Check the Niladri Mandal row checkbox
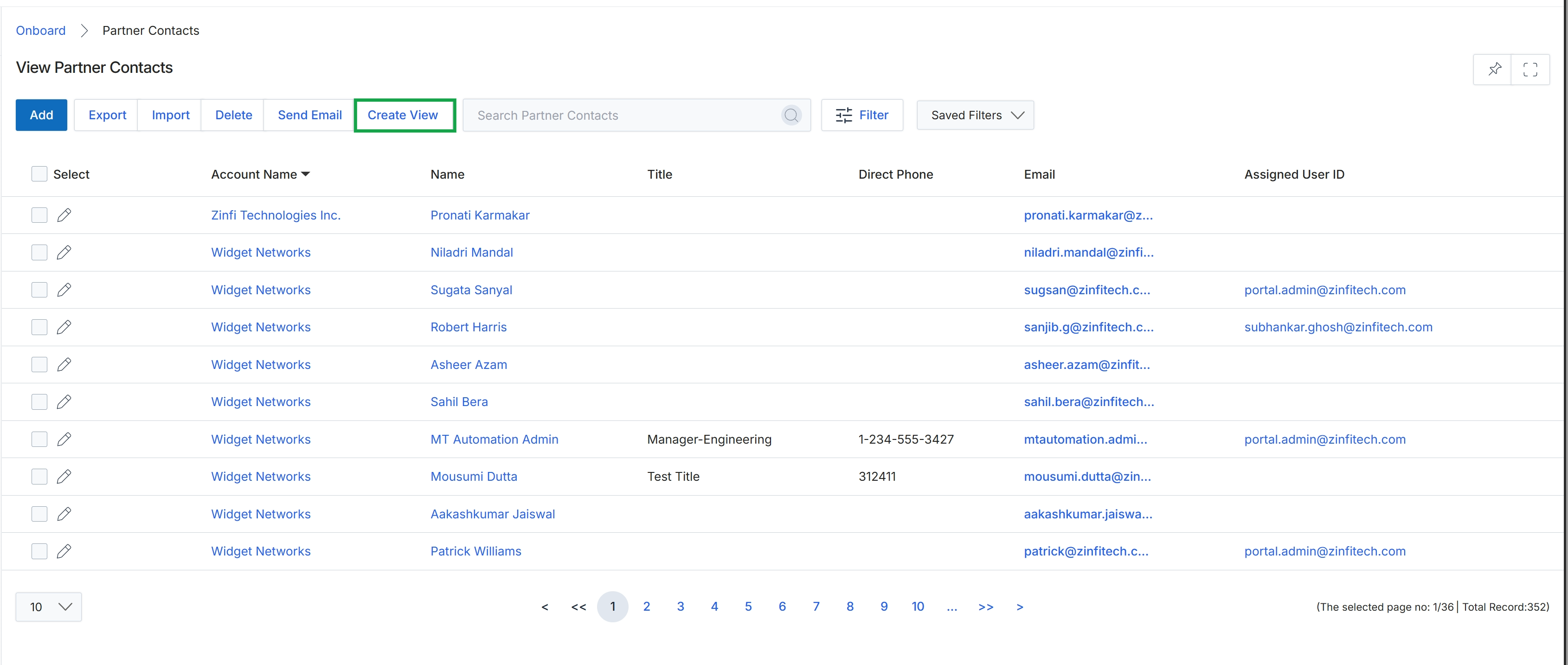This screenshot has height=665, width=1568. (39, 252)
